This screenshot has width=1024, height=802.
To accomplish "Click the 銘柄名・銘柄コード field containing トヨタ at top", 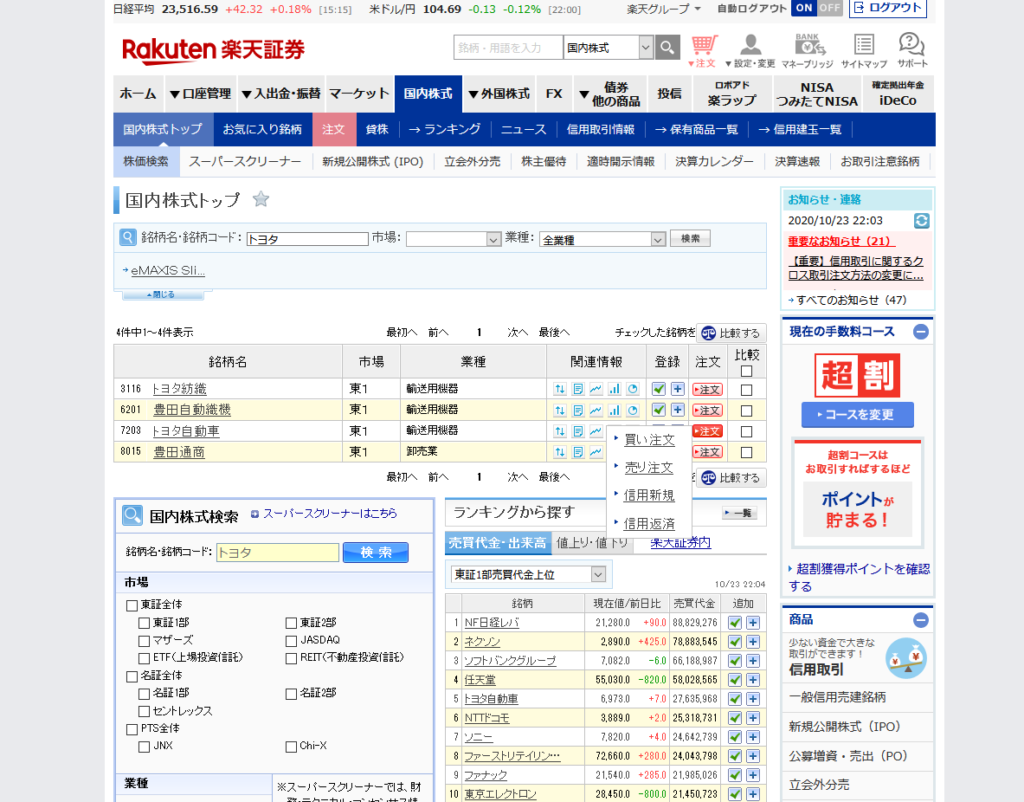I will [307, 239].
